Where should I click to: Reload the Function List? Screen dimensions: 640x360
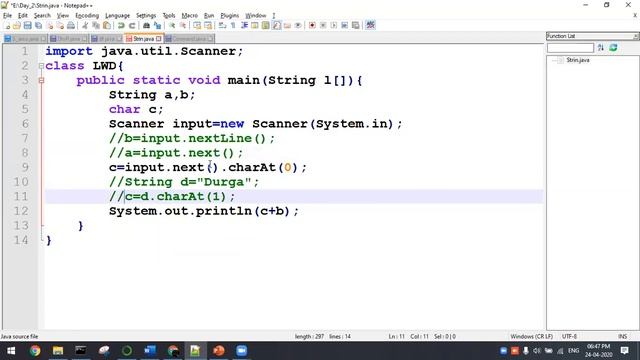coord(613,48)
